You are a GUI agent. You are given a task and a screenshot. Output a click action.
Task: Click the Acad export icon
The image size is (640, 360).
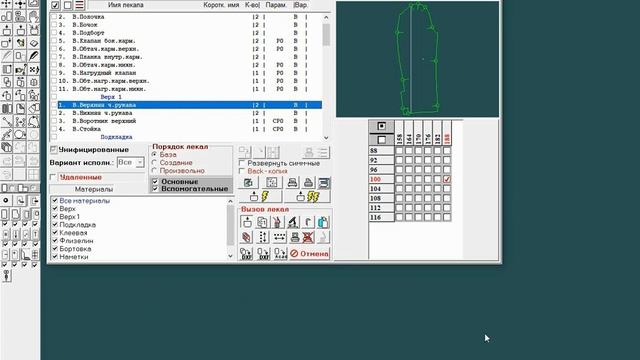[x=280, y=253]
